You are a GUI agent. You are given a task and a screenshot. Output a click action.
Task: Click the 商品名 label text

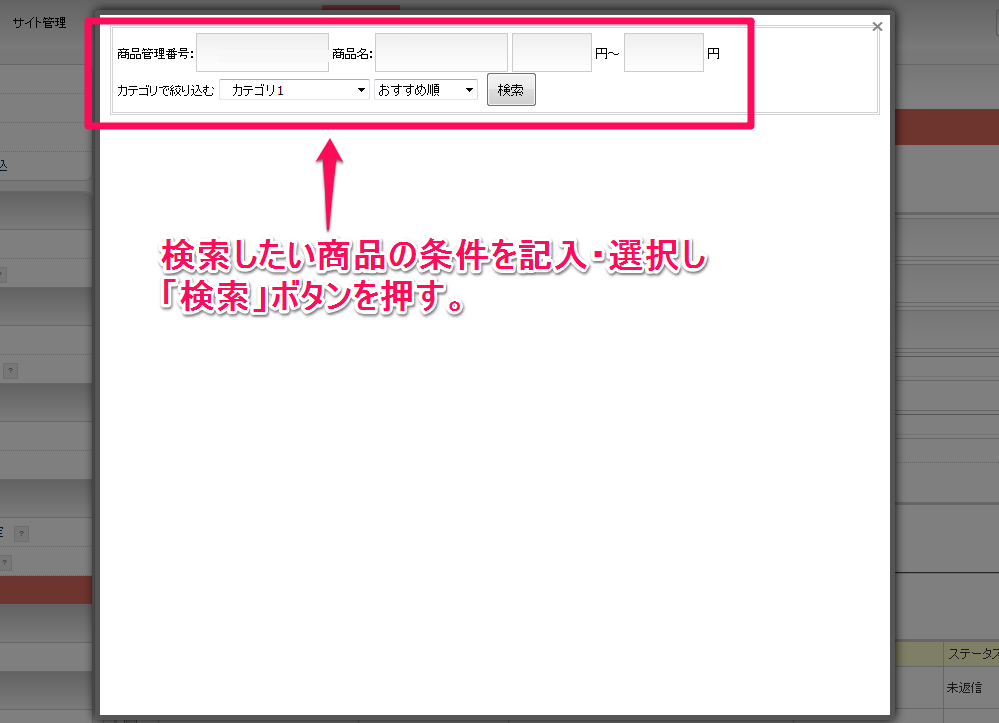pyautogui.click(x=351, y=54)
